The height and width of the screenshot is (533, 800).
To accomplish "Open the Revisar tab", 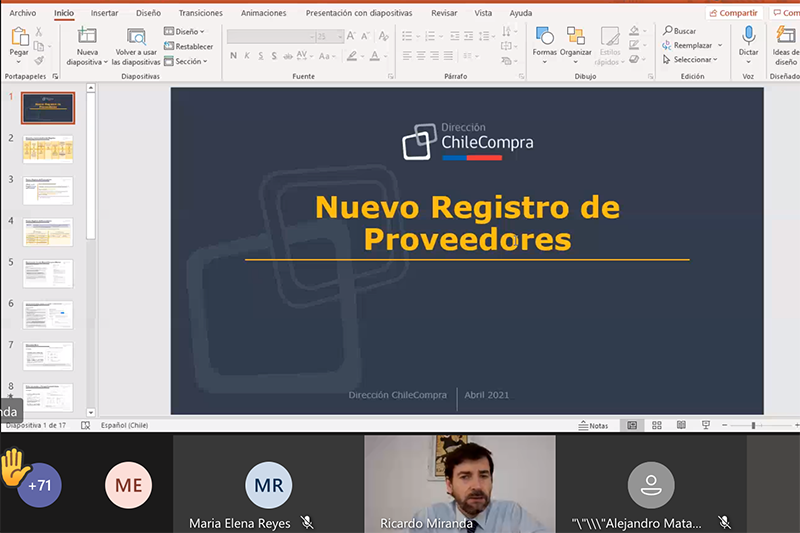I will tap(444, 13).
